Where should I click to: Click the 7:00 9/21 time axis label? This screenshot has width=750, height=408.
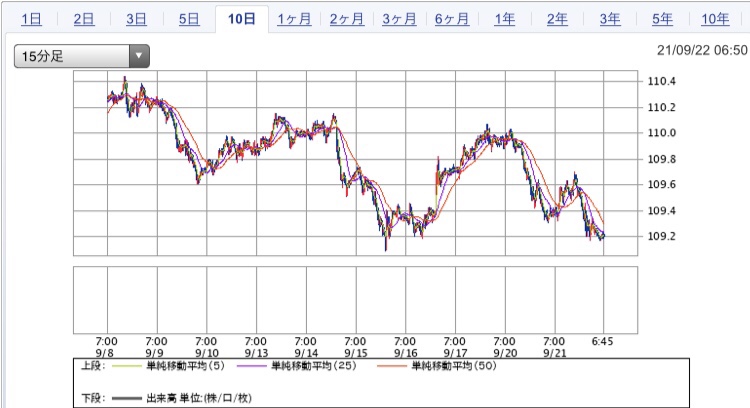(554, 347)
